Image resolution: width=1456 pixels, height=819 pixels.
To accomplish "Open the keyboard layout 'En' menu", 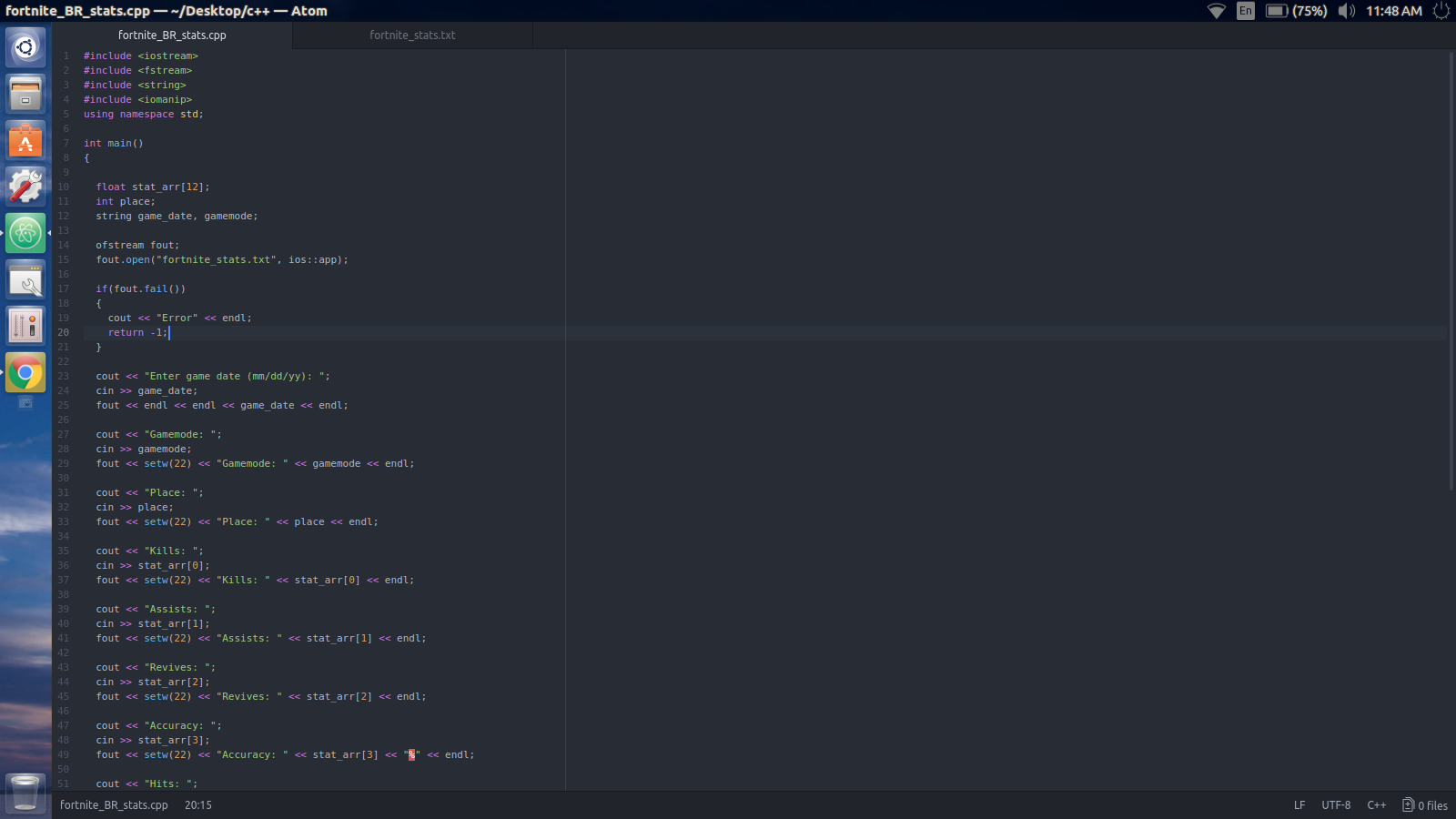I will [1245, 11].
